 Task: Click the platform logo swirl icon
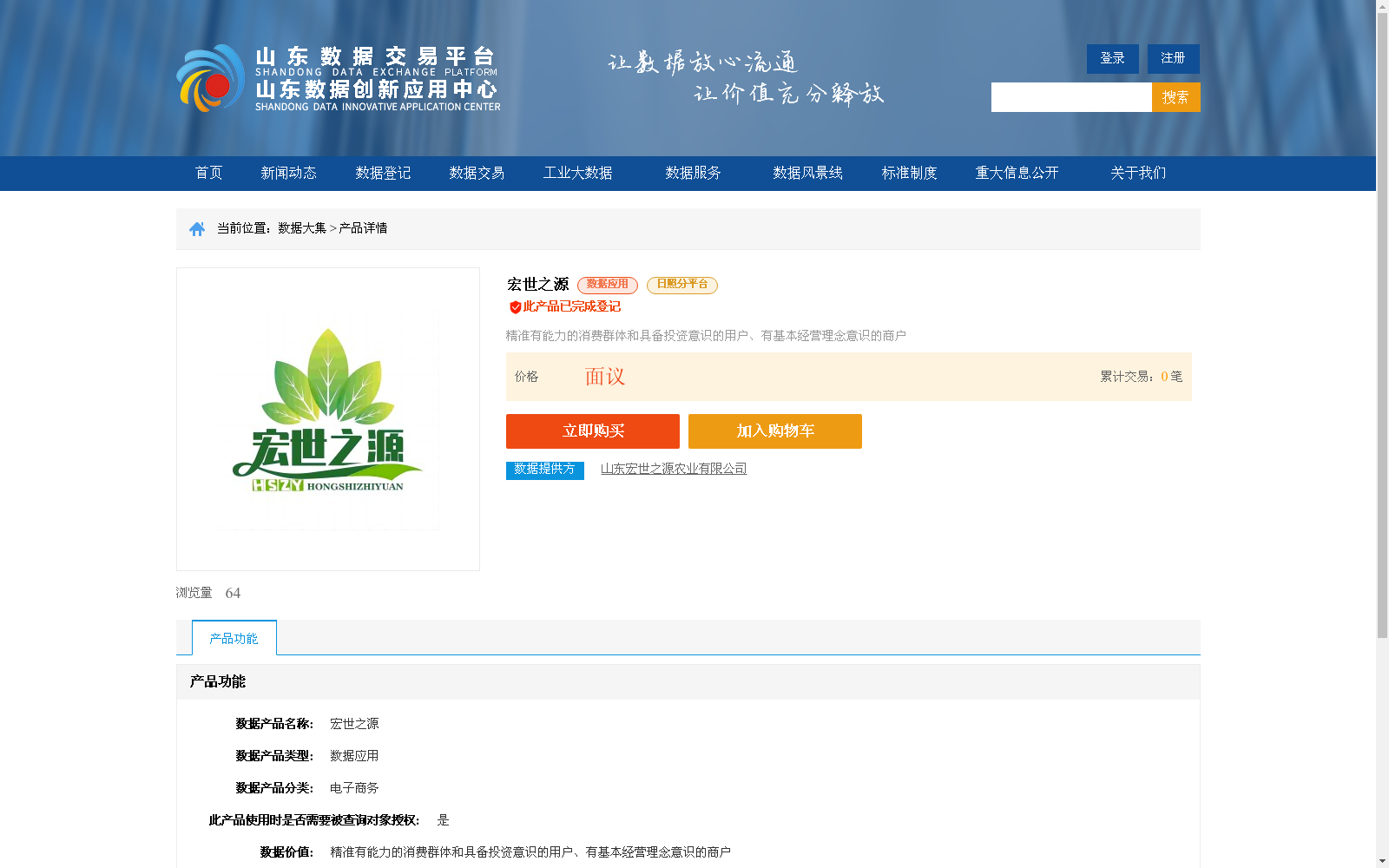pos(211,78)
